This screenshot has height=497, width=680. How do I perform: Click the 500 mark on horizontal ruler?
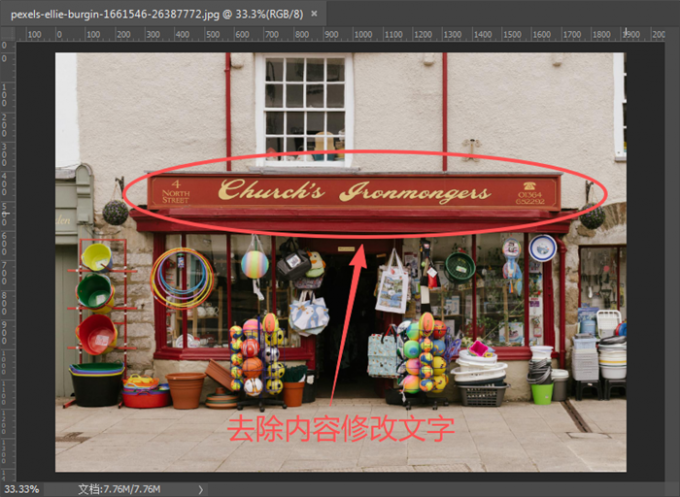click(212, 34)
